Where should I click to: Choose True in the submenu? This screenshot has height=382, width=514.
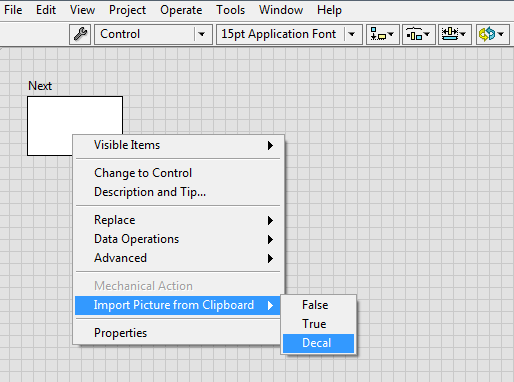coord(318,324)
